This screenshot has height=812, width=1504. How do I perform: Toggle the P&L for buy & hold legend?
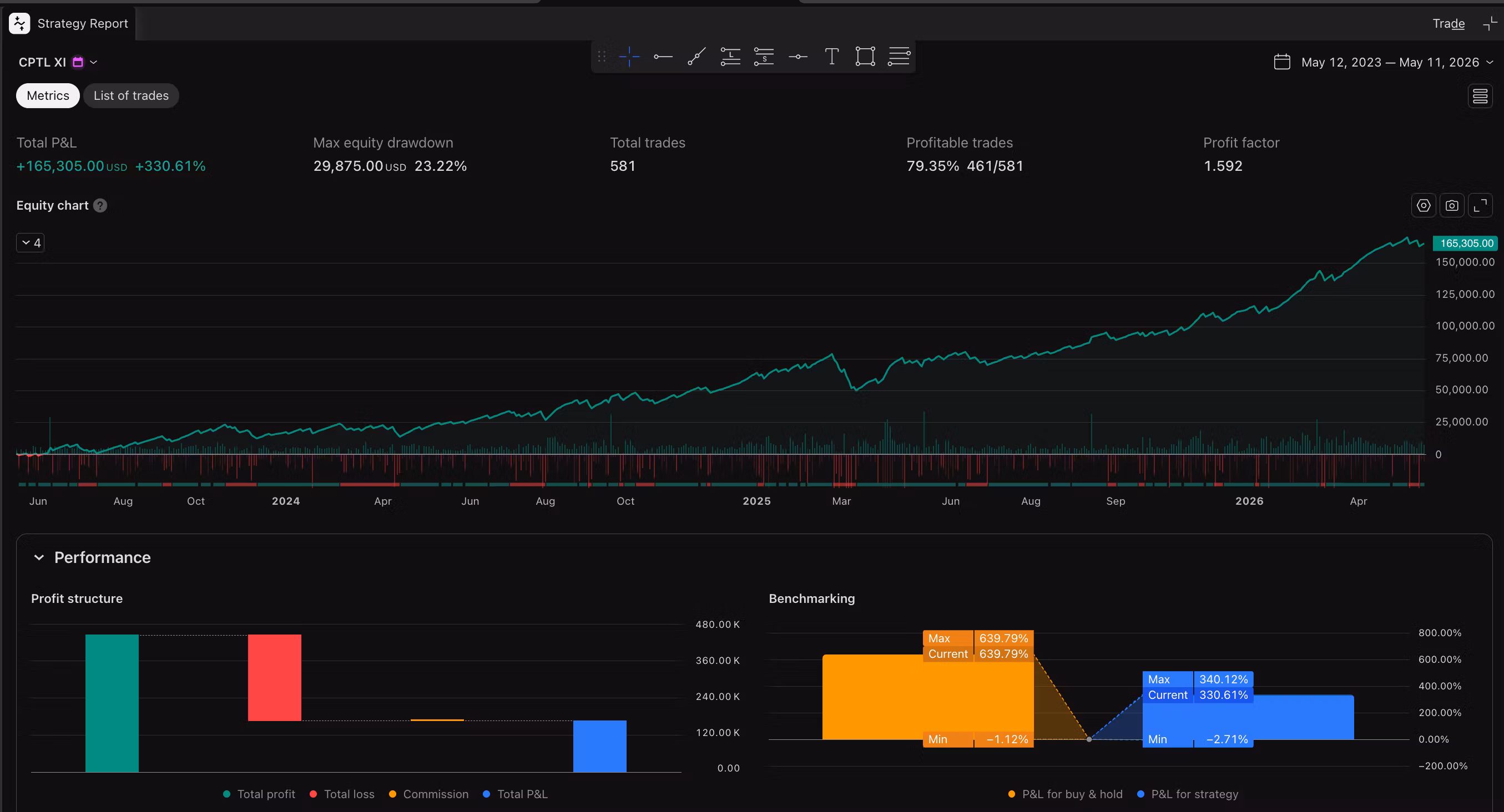(x=1065, y=794)
